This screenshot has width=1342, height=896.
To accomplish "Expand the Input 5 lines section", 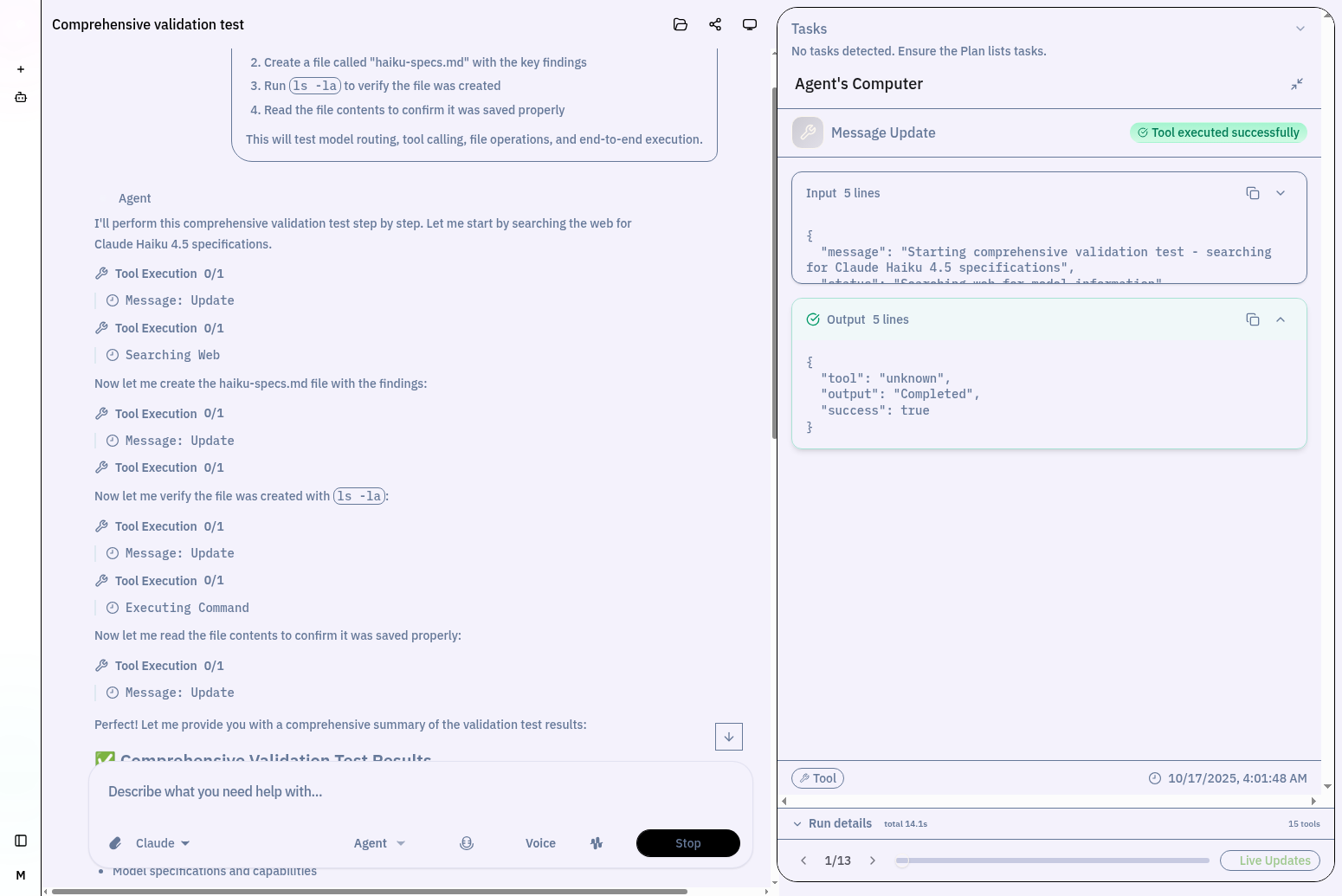I will point(1281,193).
